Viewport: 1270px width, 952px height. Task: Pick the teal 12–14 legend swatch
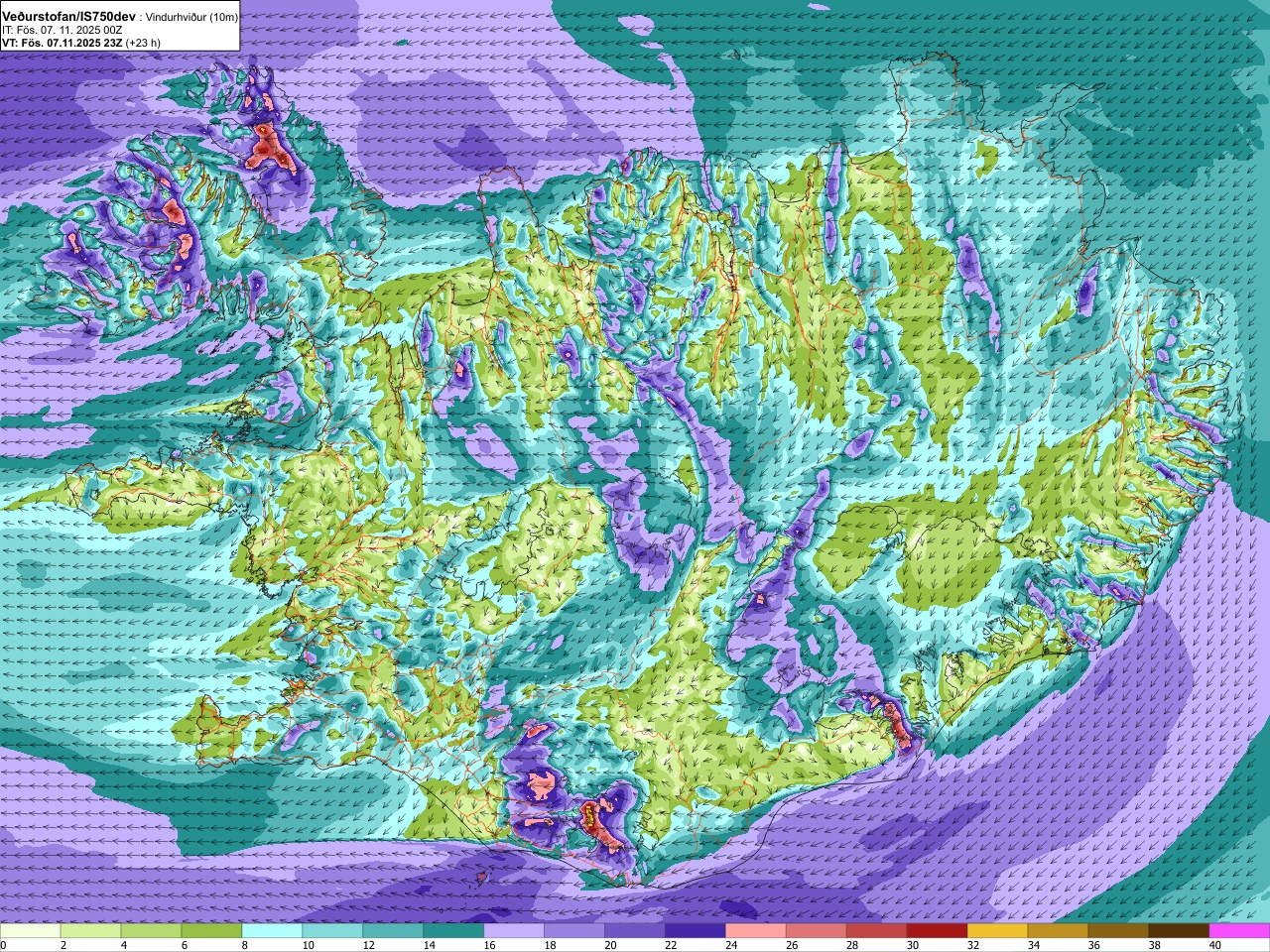coord(393,932)
